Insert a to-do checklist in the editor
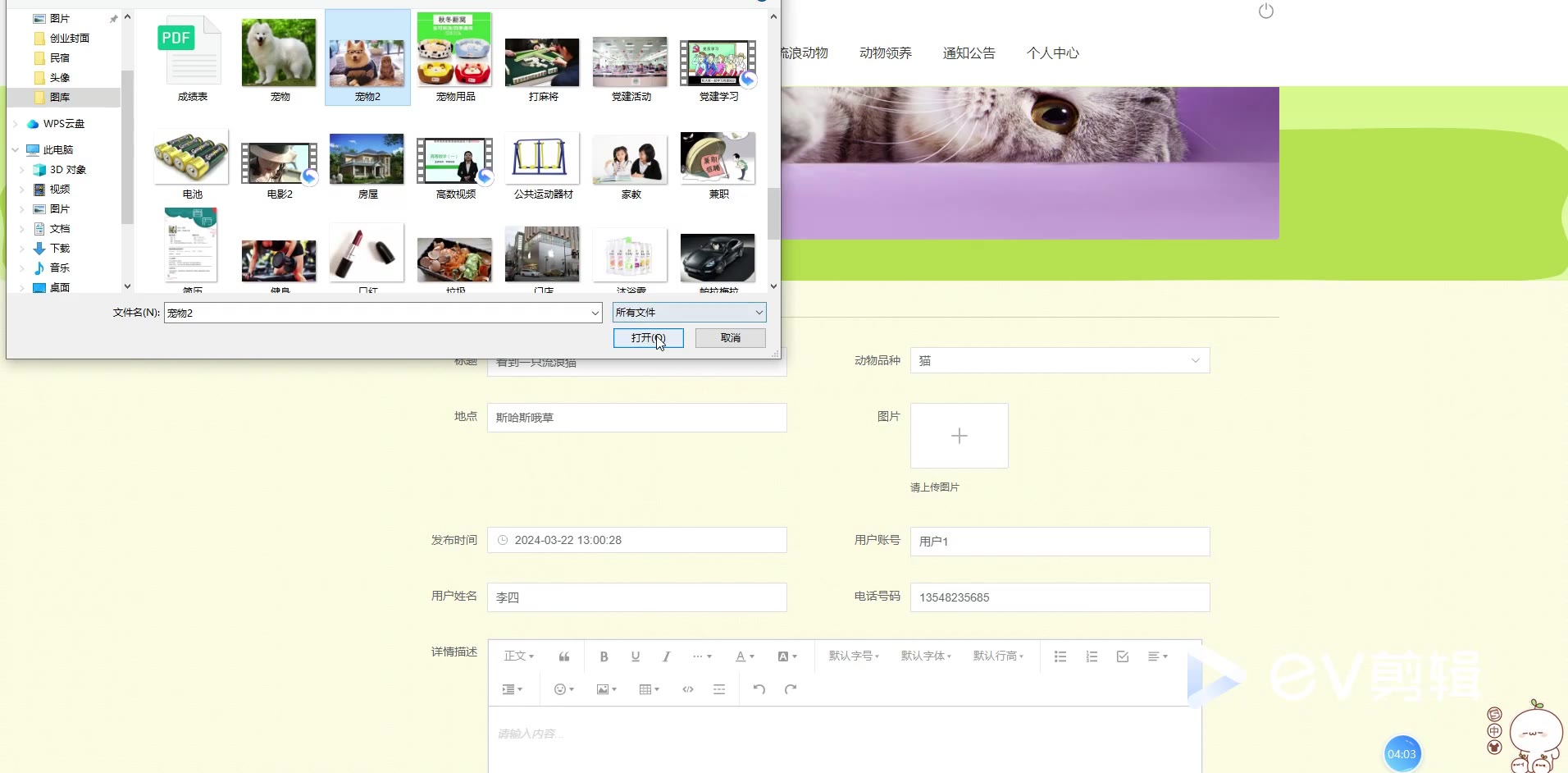Screen dimensions: 1568x773 [1123, 656]
